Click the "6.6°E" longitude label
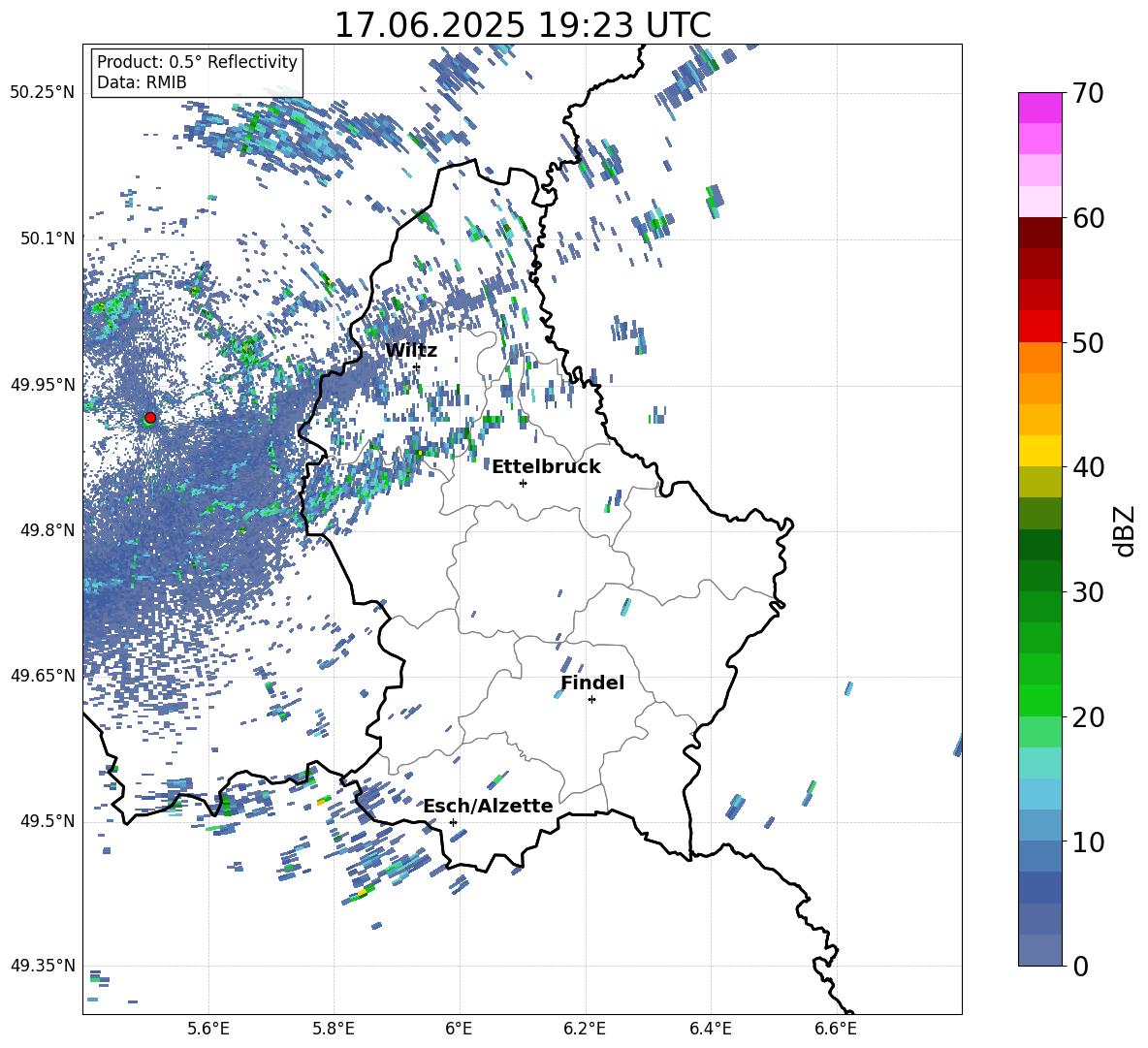 click(x=836, y=1029)
